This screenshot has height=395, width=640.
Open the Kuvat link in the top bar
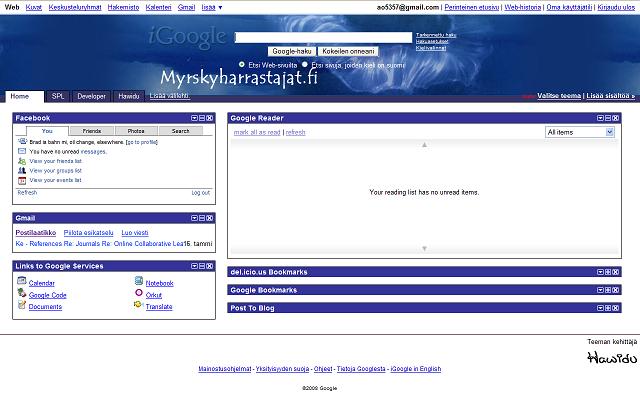pos(33,7)
